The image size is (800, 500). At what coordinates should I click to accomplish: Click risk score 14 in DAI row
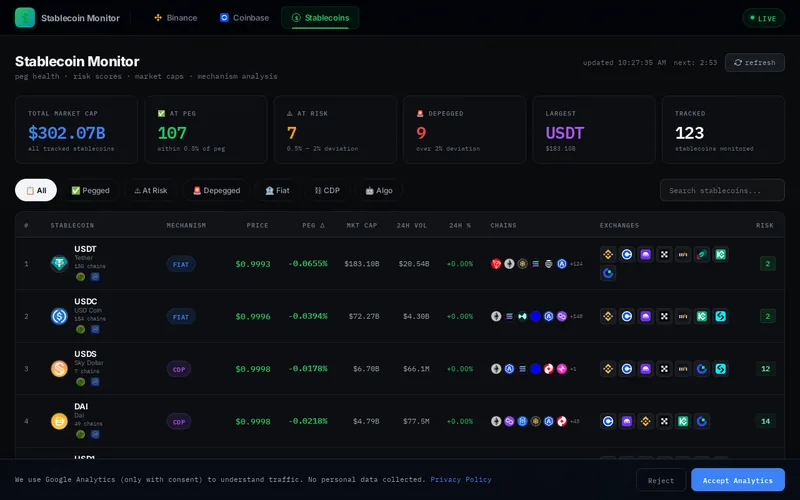tap(765, 421)
